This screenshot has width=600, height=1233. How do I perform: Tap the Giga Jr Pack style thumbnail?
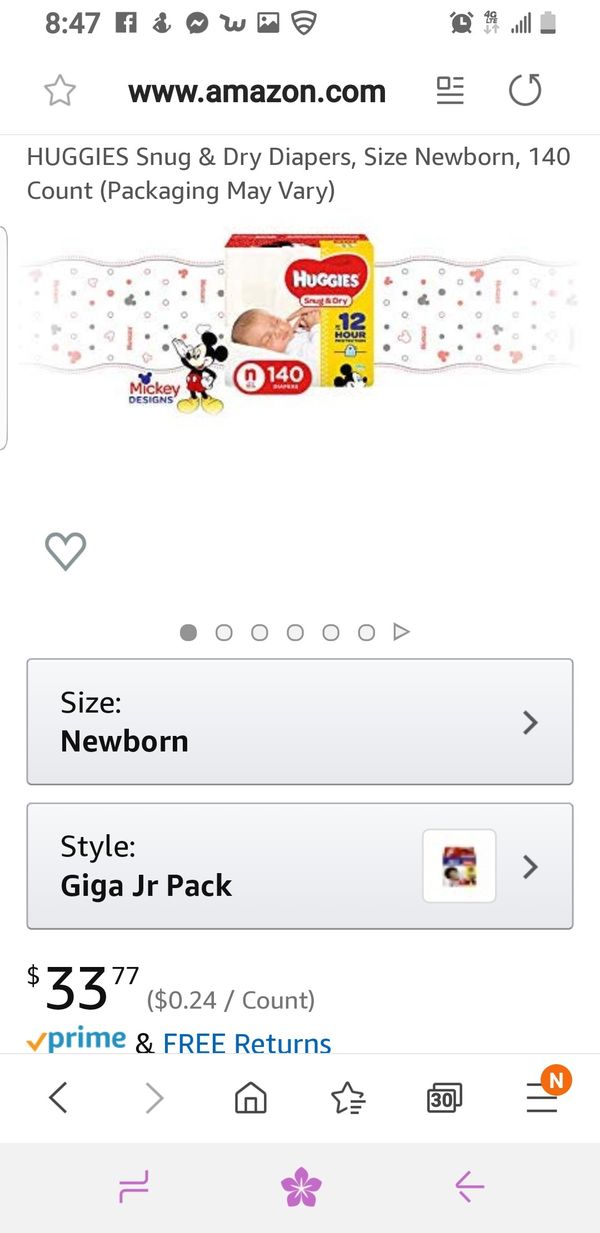459,866
